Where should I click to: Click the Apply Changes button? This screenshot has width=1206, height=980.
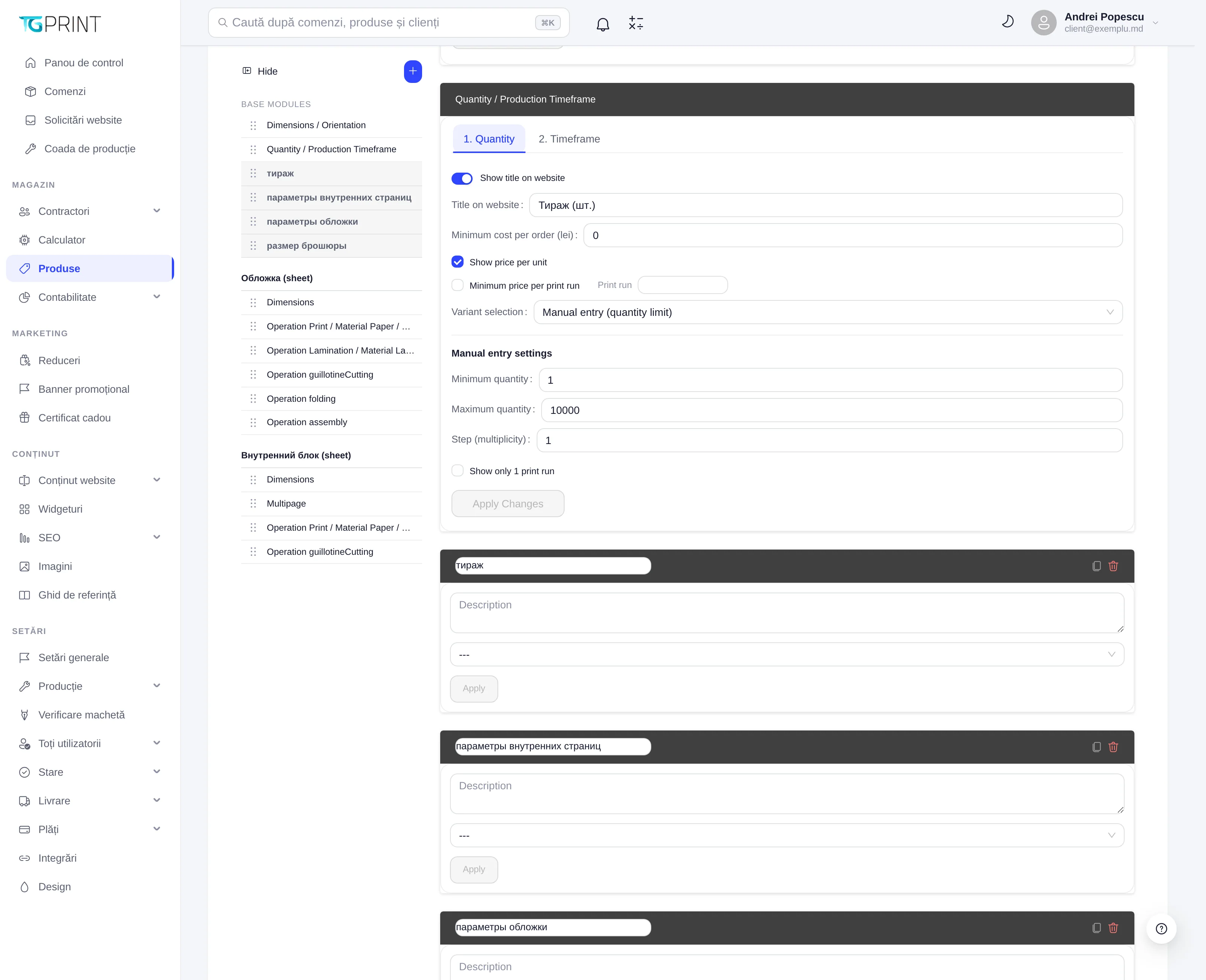click(x=507, y=504)
